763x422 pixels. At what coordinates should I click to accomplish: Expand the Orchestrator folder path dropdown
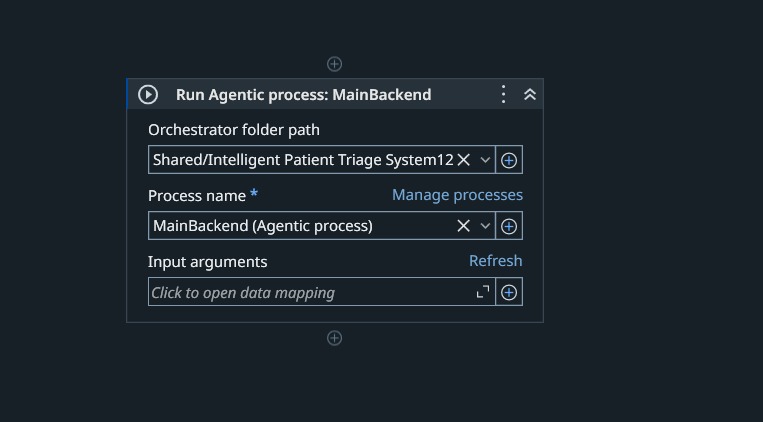[x=485, y=160]
